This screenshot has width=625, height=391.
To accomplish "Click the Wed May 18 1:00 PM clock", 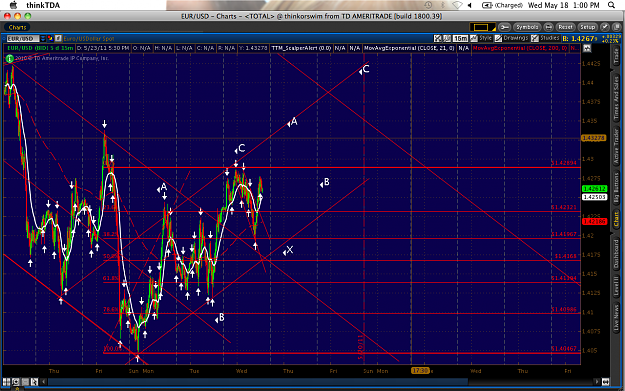I will (x=564, y=5).
